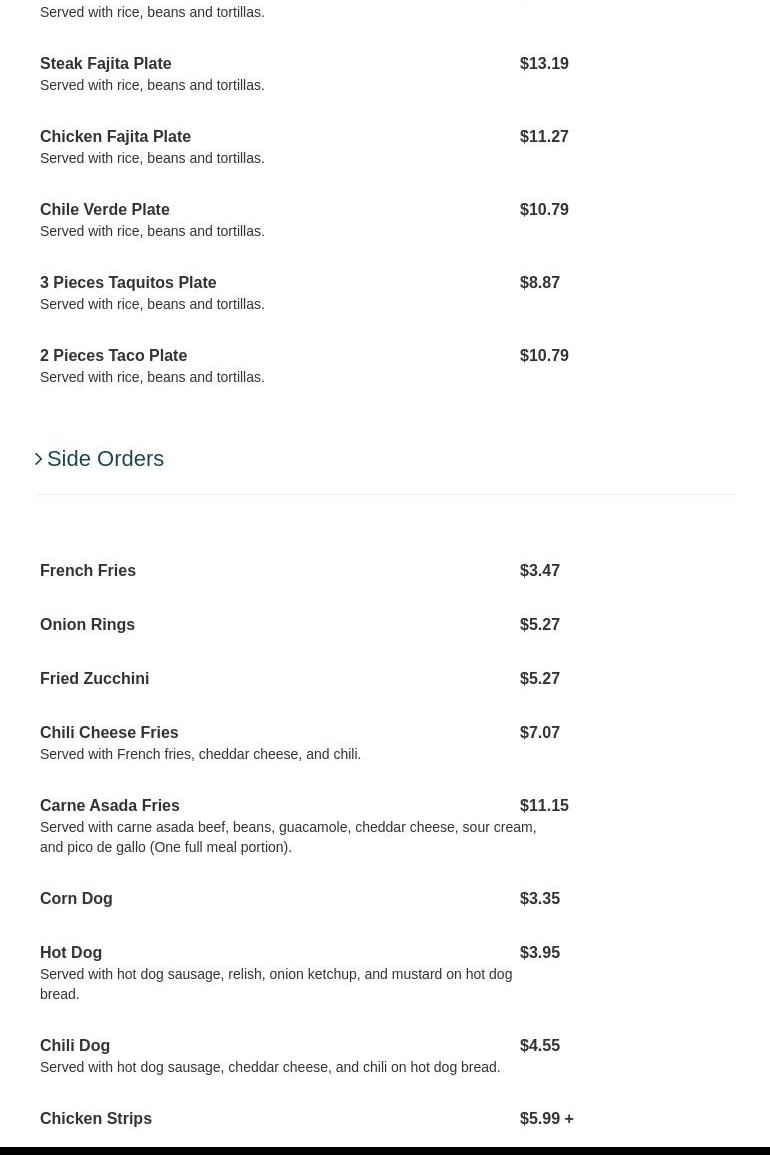Click the $11.15 Carne Asada Fries price

tap(544, 806)
